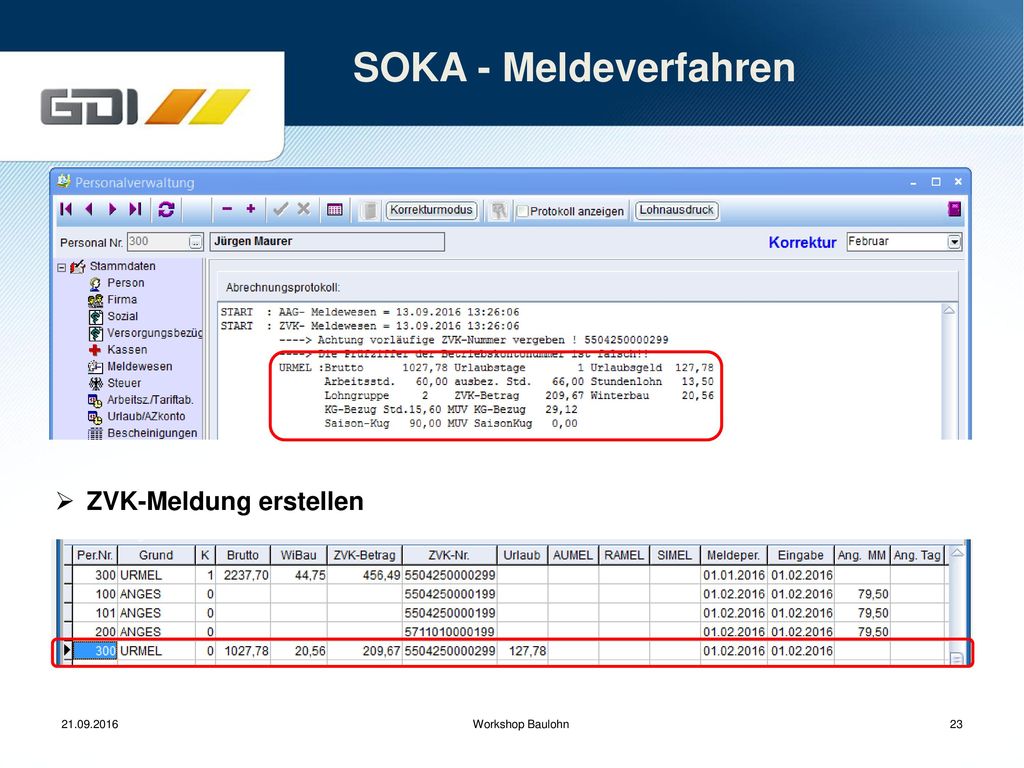
Task: Click the AUMEL column header
Action: [x=573, y=555]
